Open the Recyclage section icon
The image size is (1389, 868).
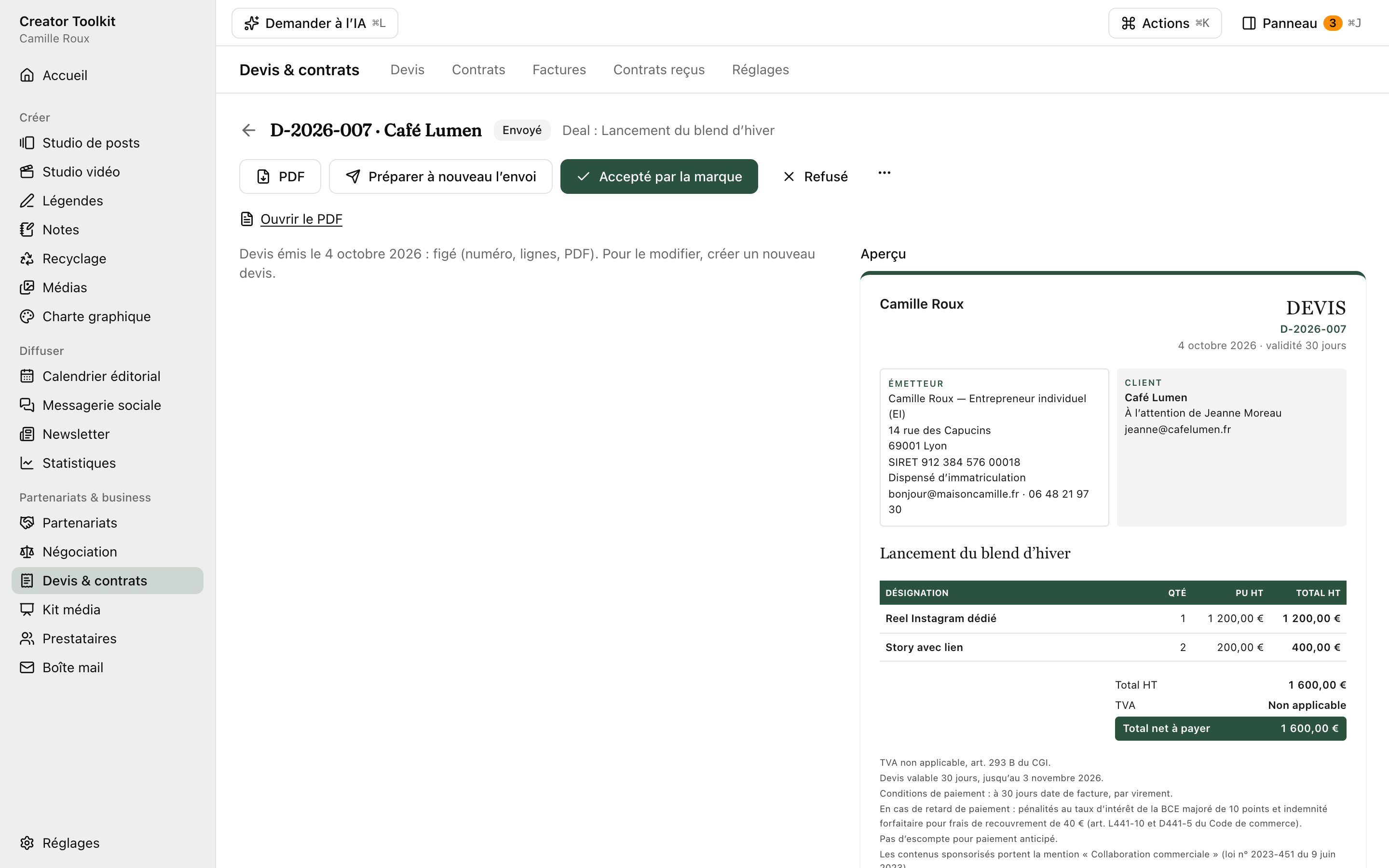pos(27,258)
